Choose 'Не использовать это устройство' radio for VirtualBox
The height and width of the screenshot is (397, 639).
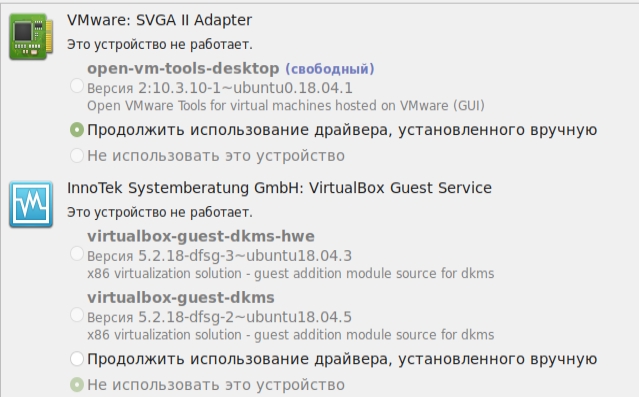pos(77,385)
